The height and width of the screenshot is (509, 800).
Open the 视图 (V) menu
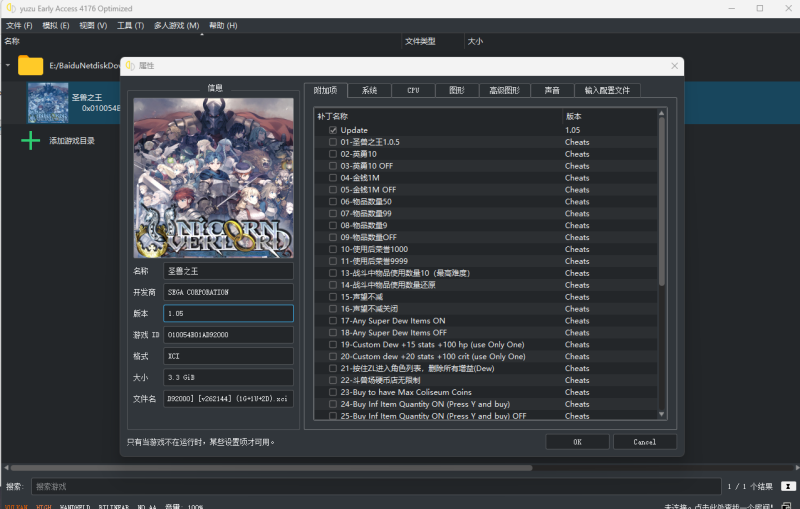pyautogui.click(x=93, y=26)
